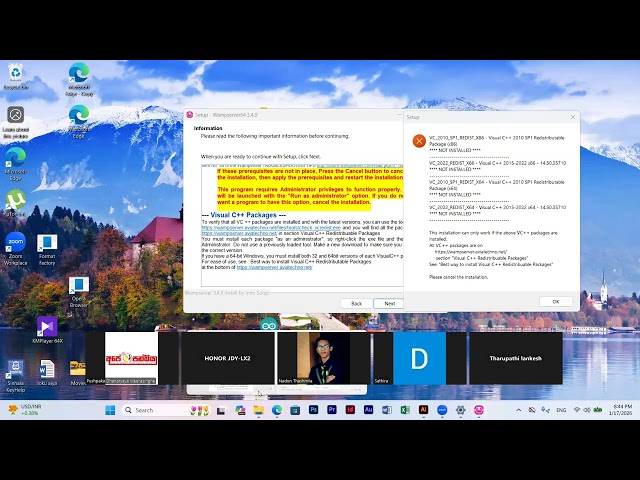Open the Format Factory desktop shortcut
Image resolution: width=640 pixels, height=480 pixels.
pos(47,250)
